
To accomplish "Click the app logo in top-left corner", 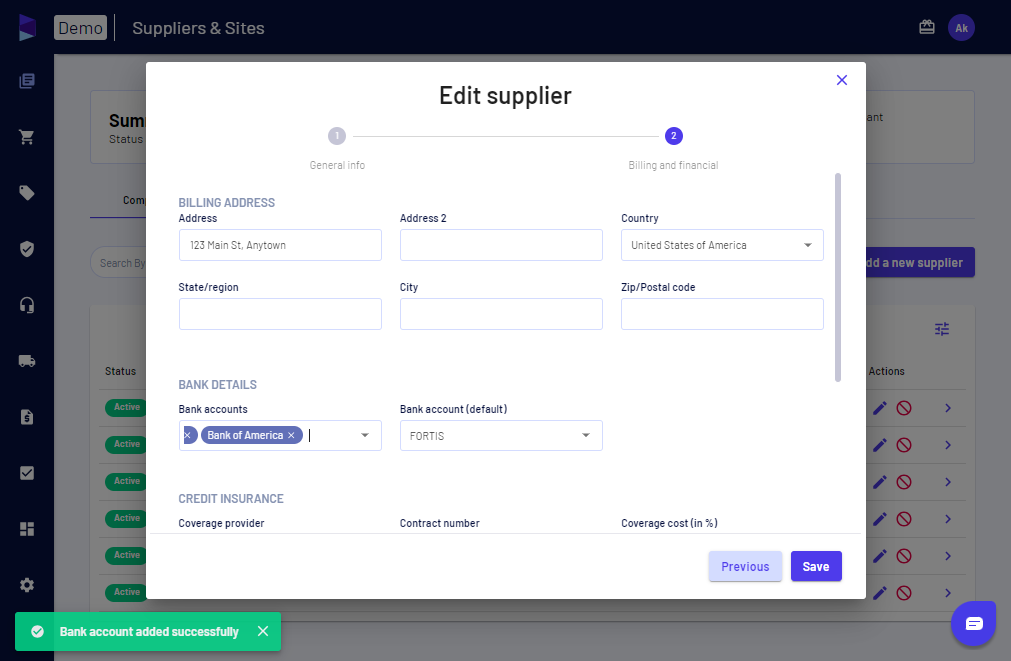I will coord(26,28).
